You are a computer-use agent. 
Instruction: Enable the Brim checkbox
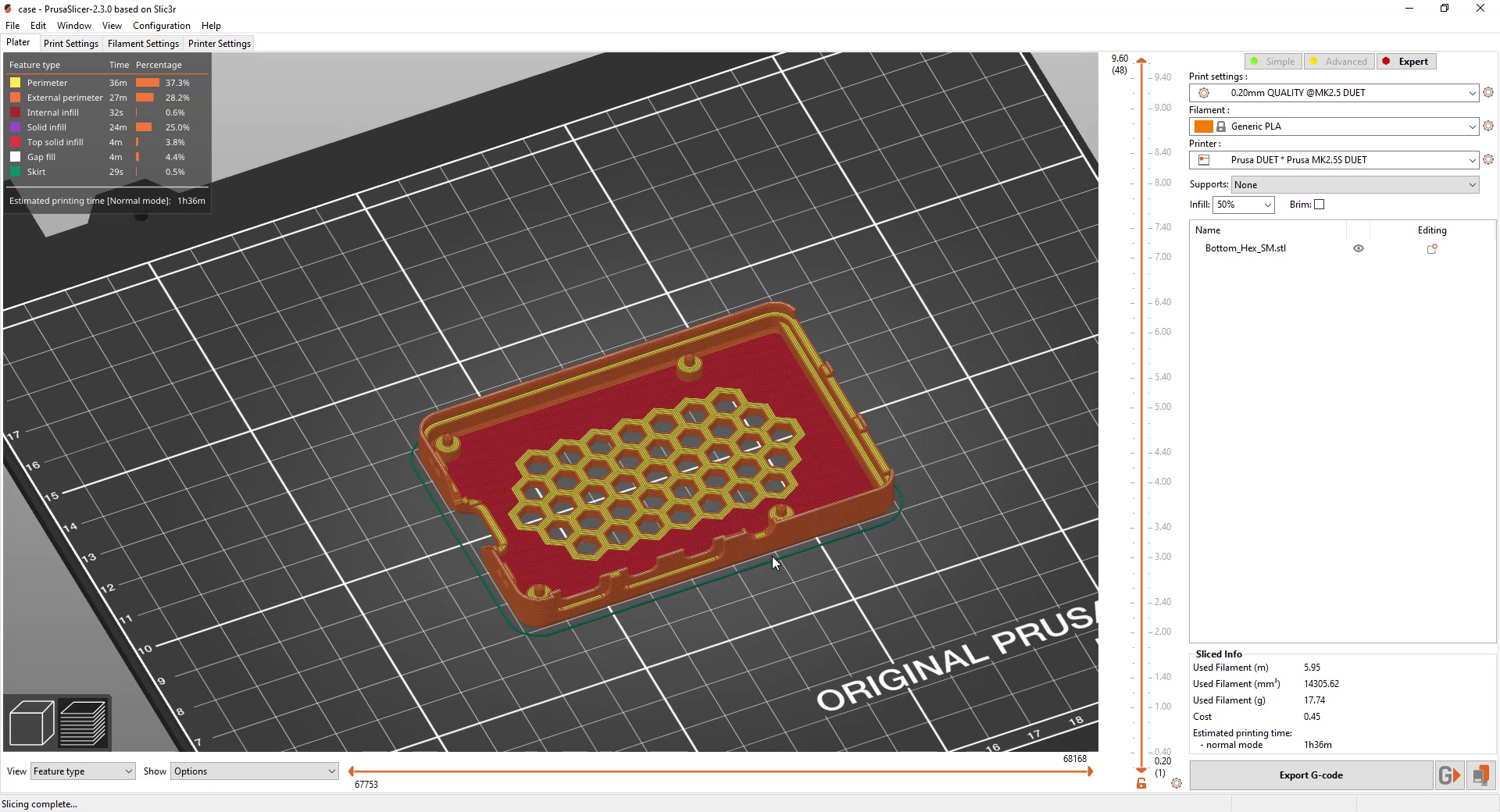1319,204
